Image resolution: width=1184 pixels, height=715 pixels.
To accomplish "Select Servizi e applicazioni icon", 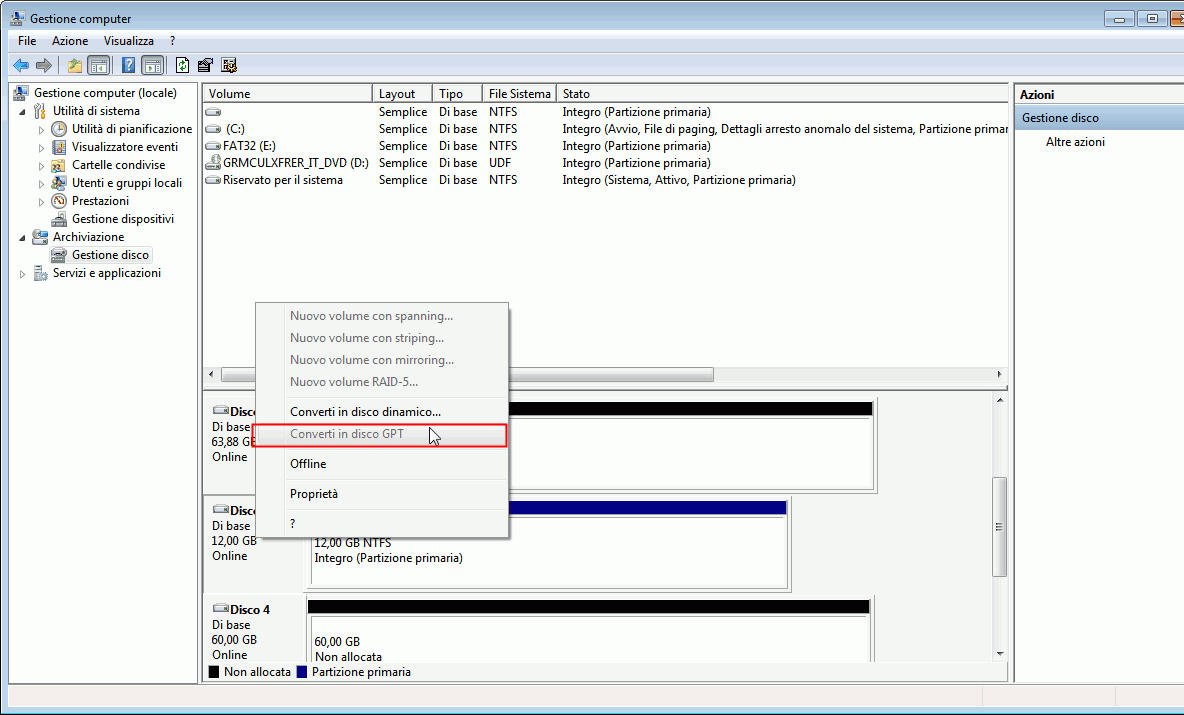I will pos(40,273).
